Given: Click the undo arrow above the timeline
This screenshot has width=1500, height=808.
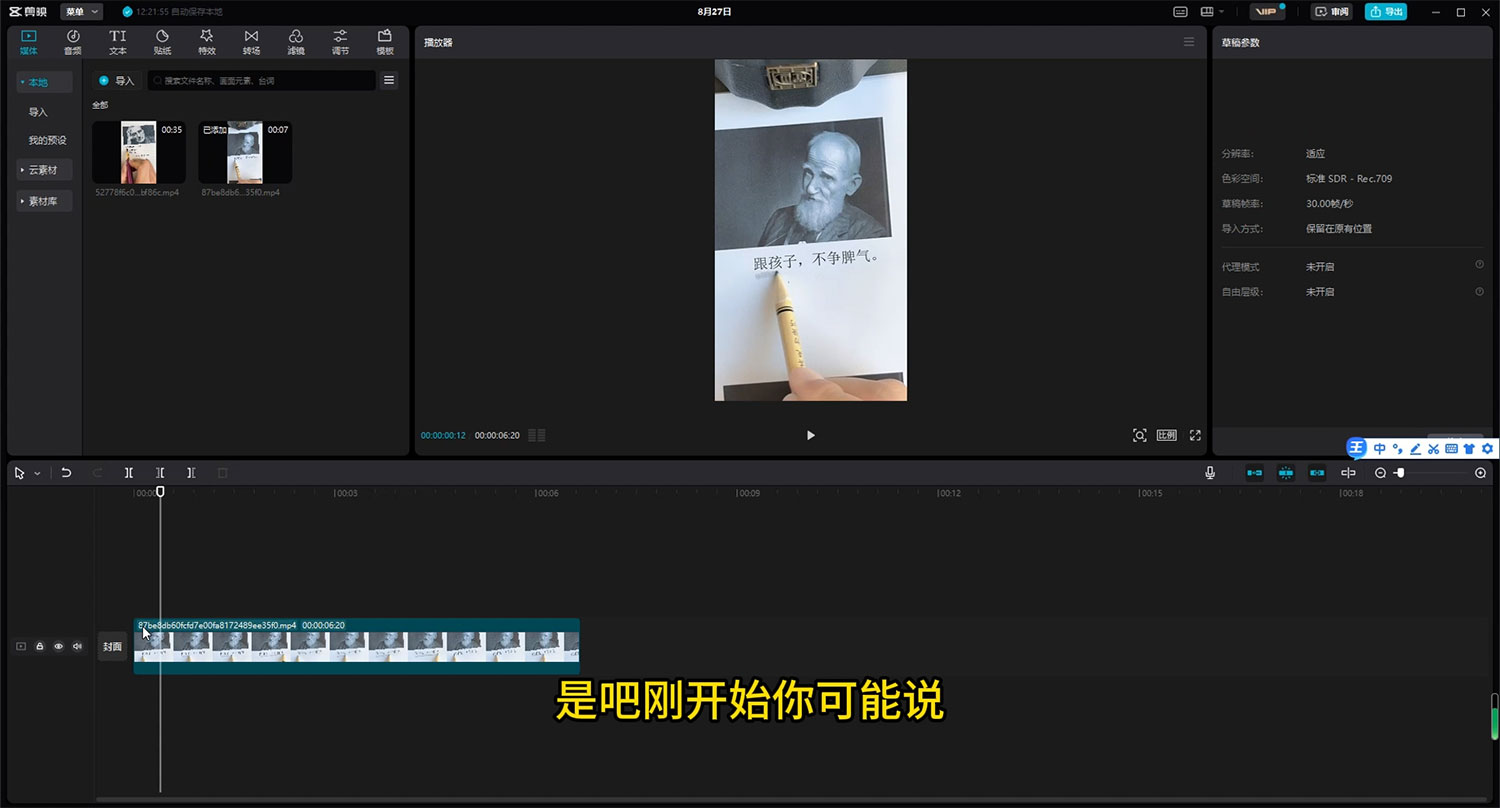Looking at the screenshot, I should pyautogui.click(x=66, y=472).
